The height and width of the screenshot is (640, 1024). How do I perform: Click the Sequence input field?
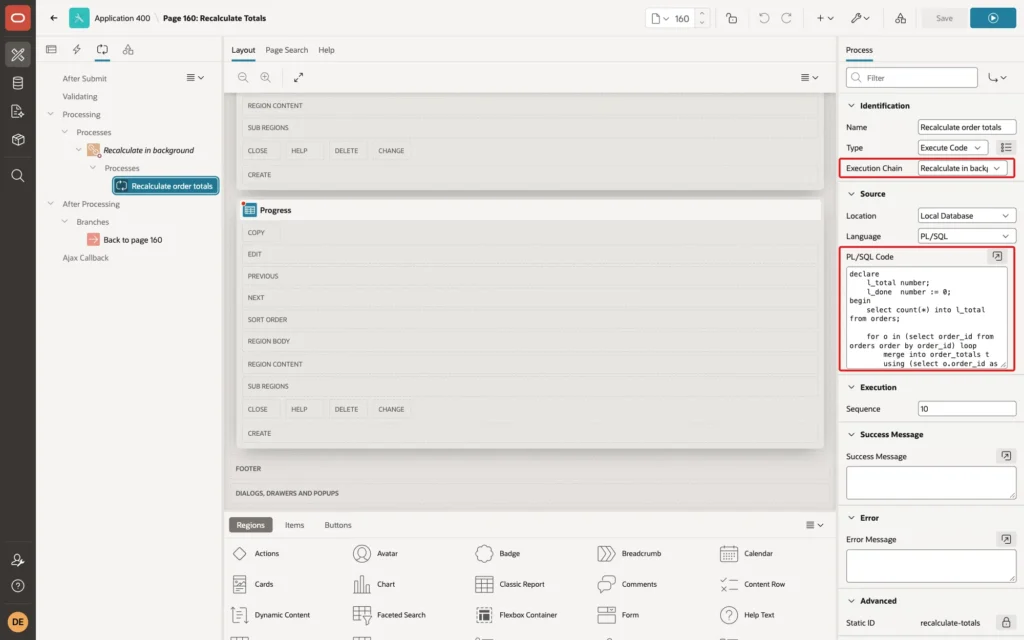point(967,409)
